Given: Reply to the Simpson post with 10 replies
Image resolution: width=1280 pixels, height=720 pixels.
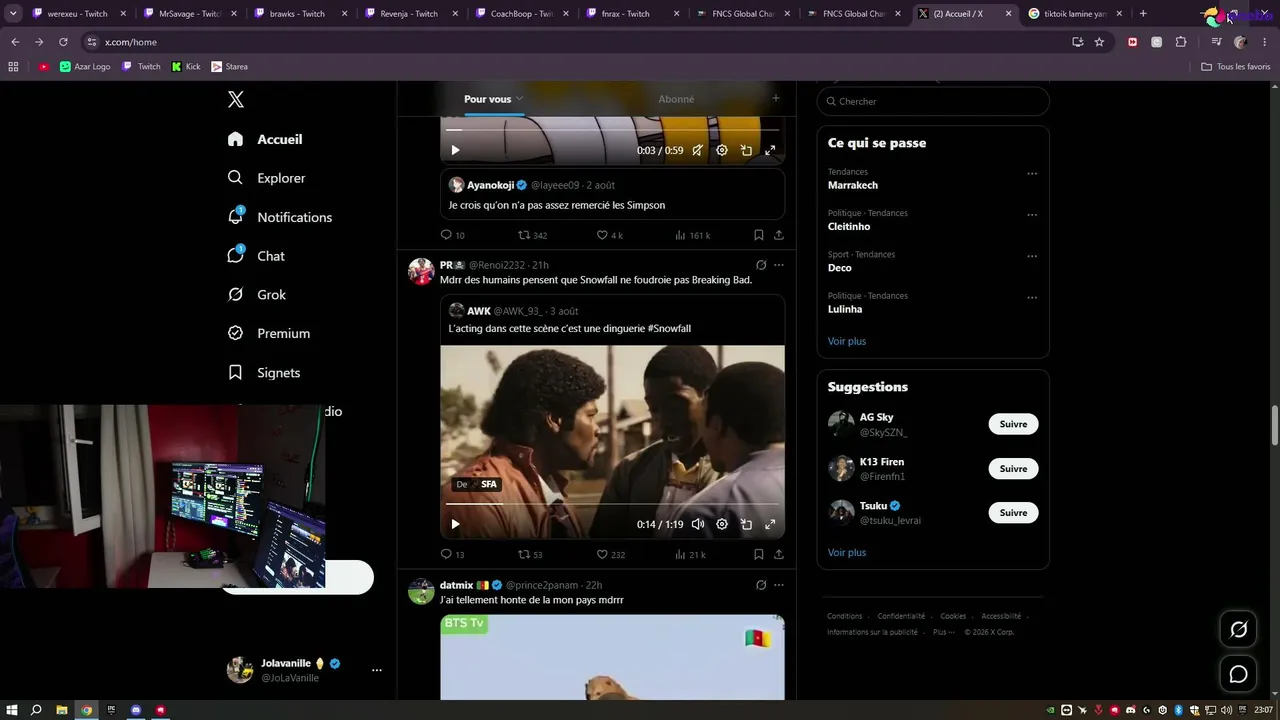Looking at the screenshot, I should click(x=452, y=235).
